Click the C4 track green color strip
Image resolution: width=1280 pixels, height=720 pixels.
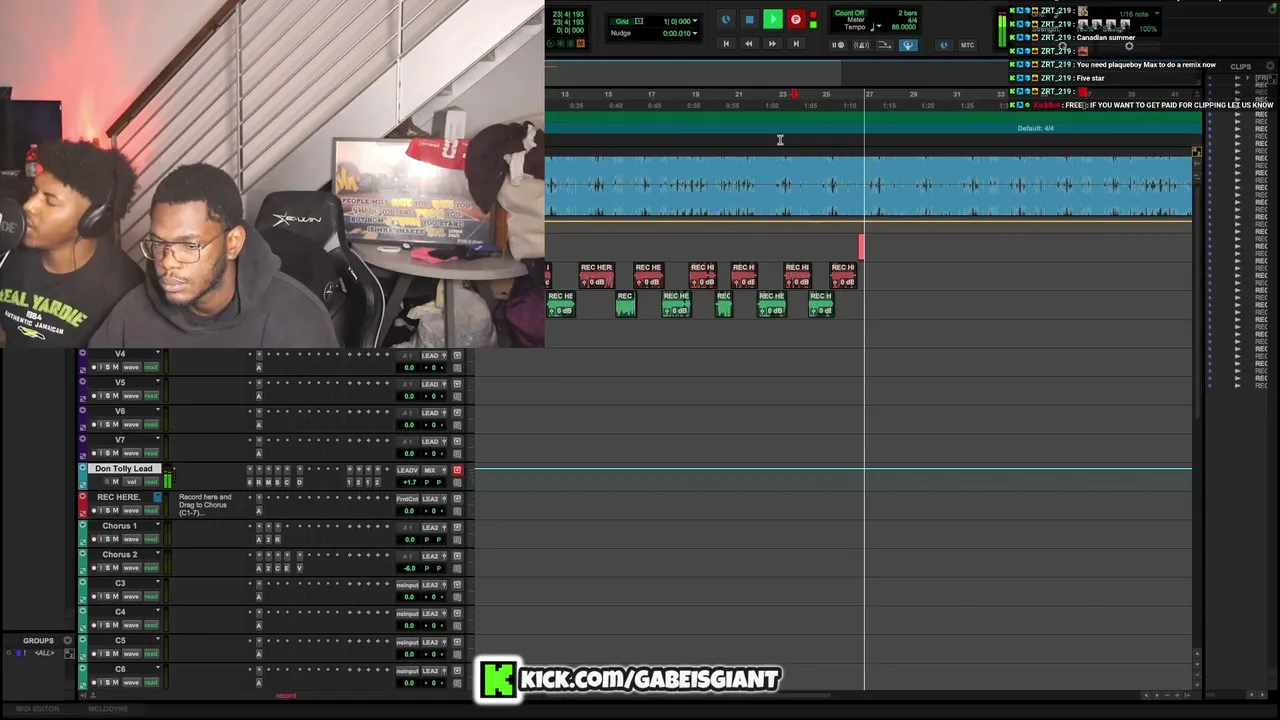click(x=83, y=618)
